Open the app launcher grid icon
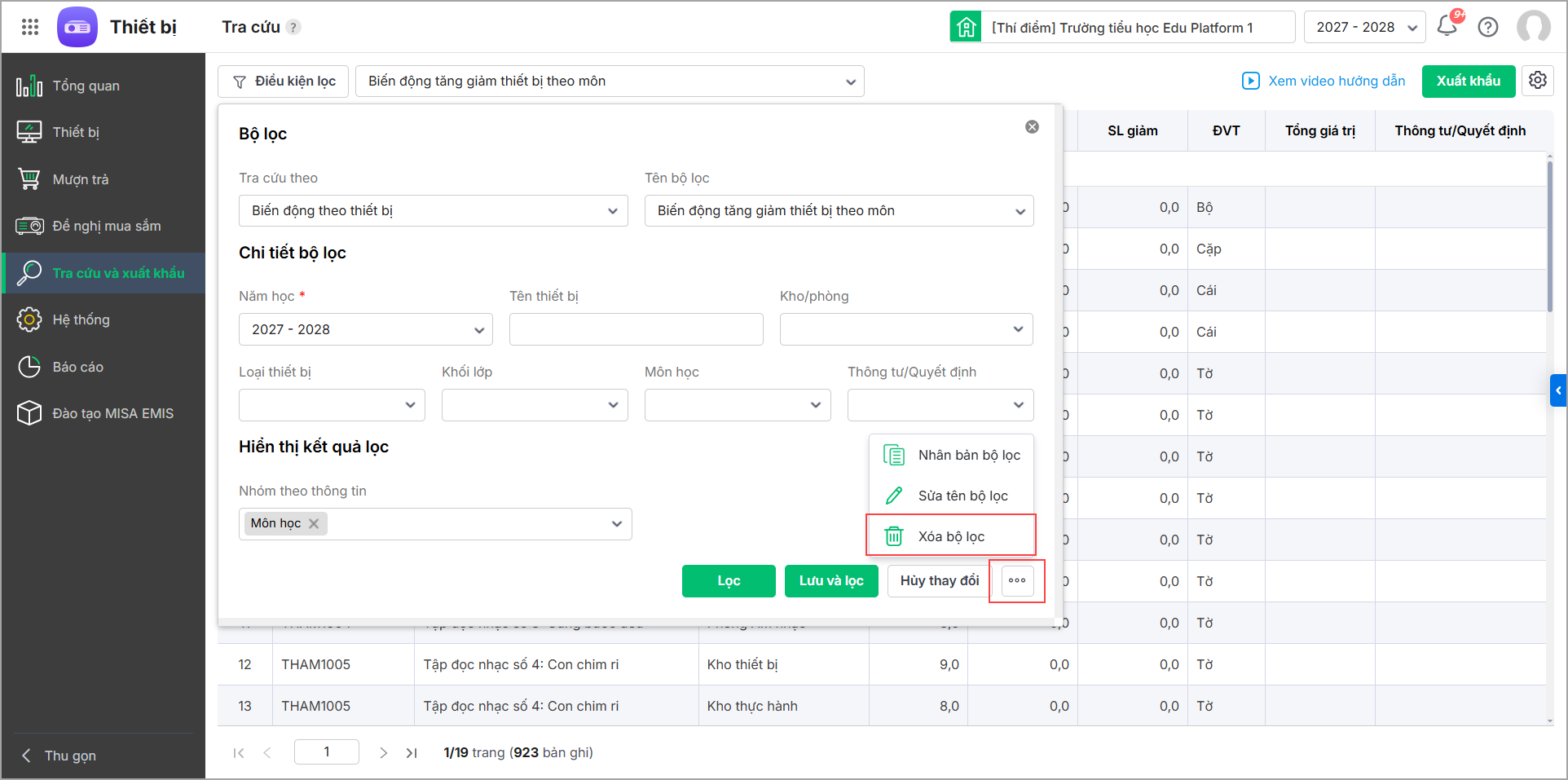This screenshot has height=780, width=1568. 30,27
